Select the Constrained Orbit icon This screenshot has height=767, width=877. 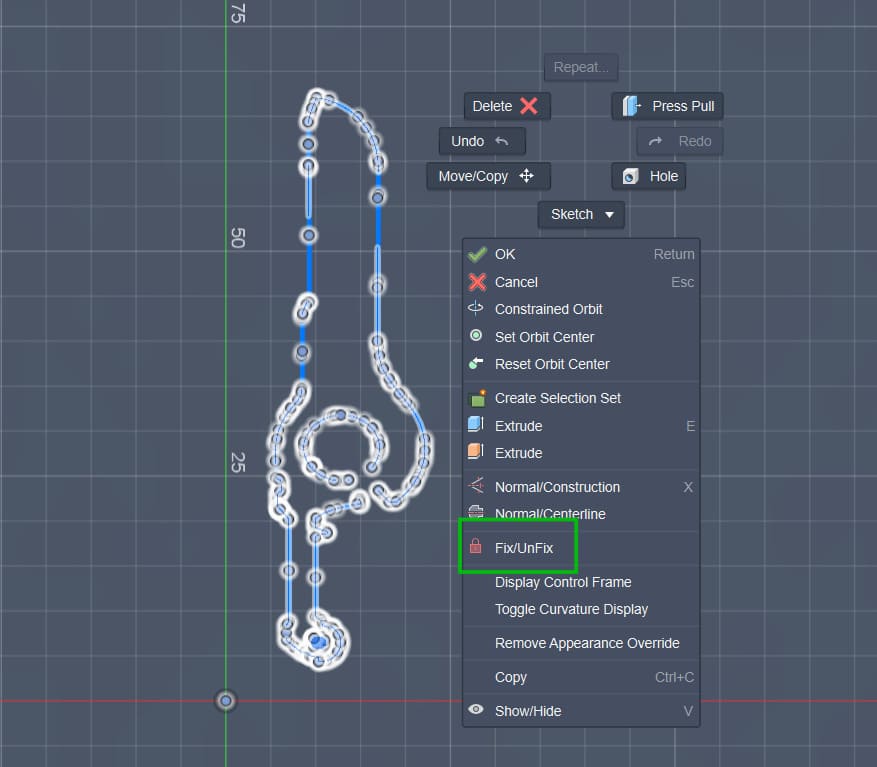coord(477,309)
